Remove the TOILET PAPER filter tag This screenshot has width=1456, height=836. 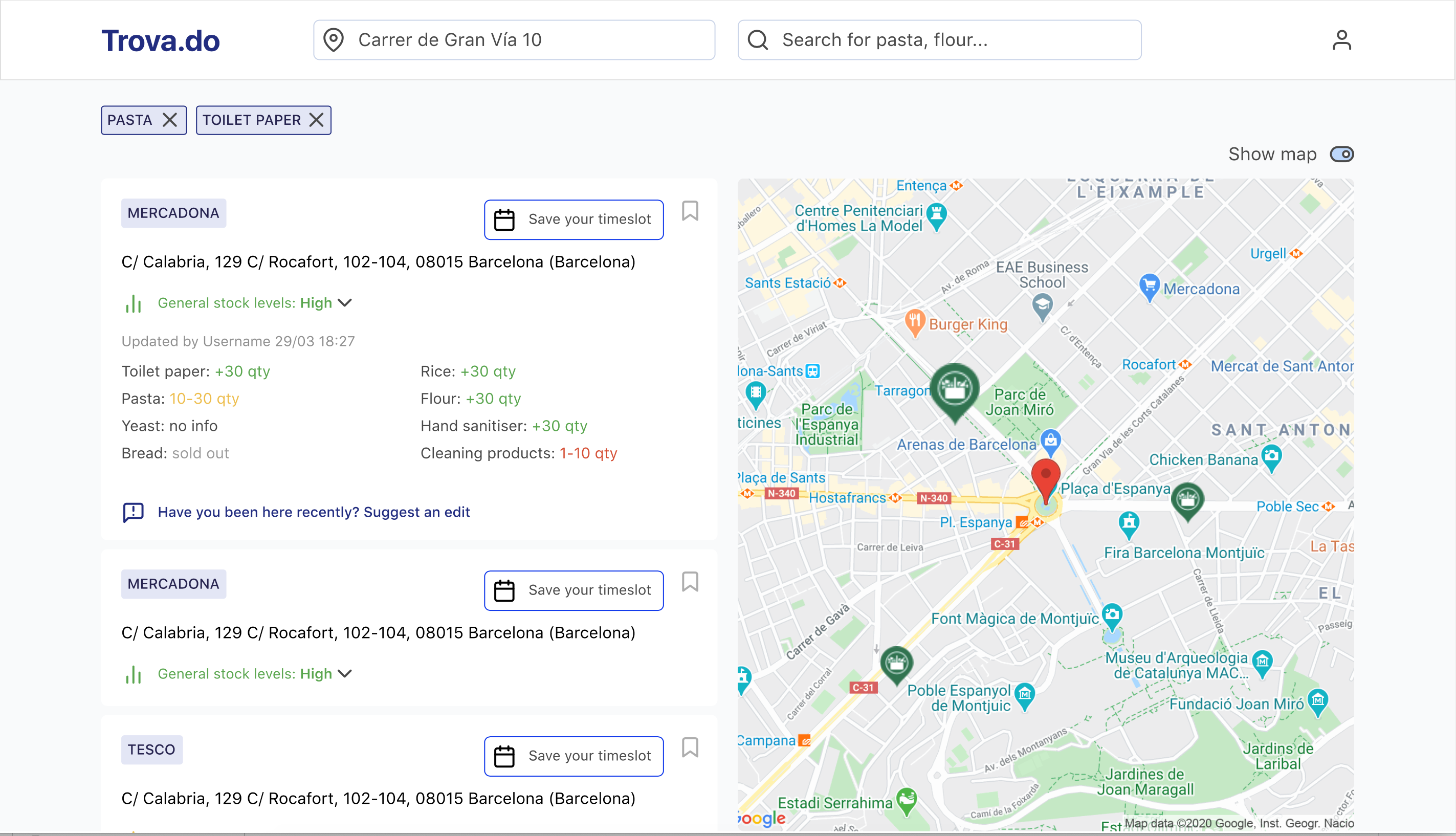pyautogui.click(x=316, y=120)
